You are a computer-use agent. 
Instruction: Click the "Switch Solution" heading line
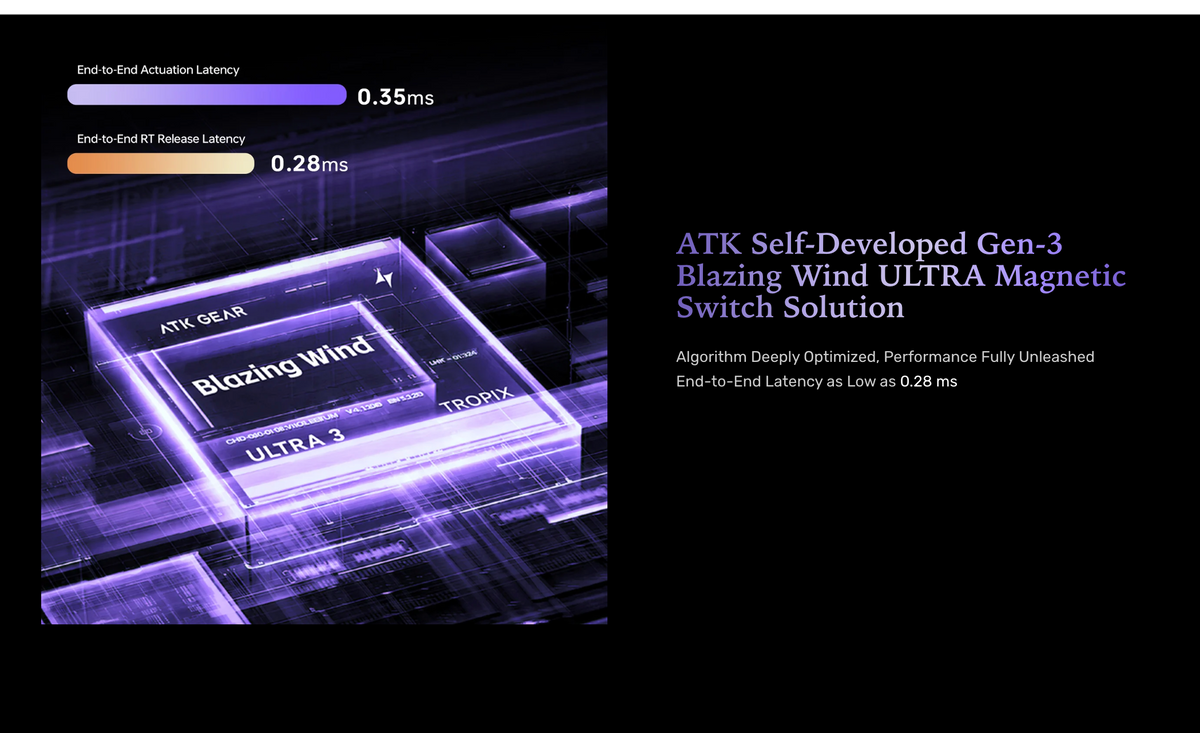tap(790, 307)
